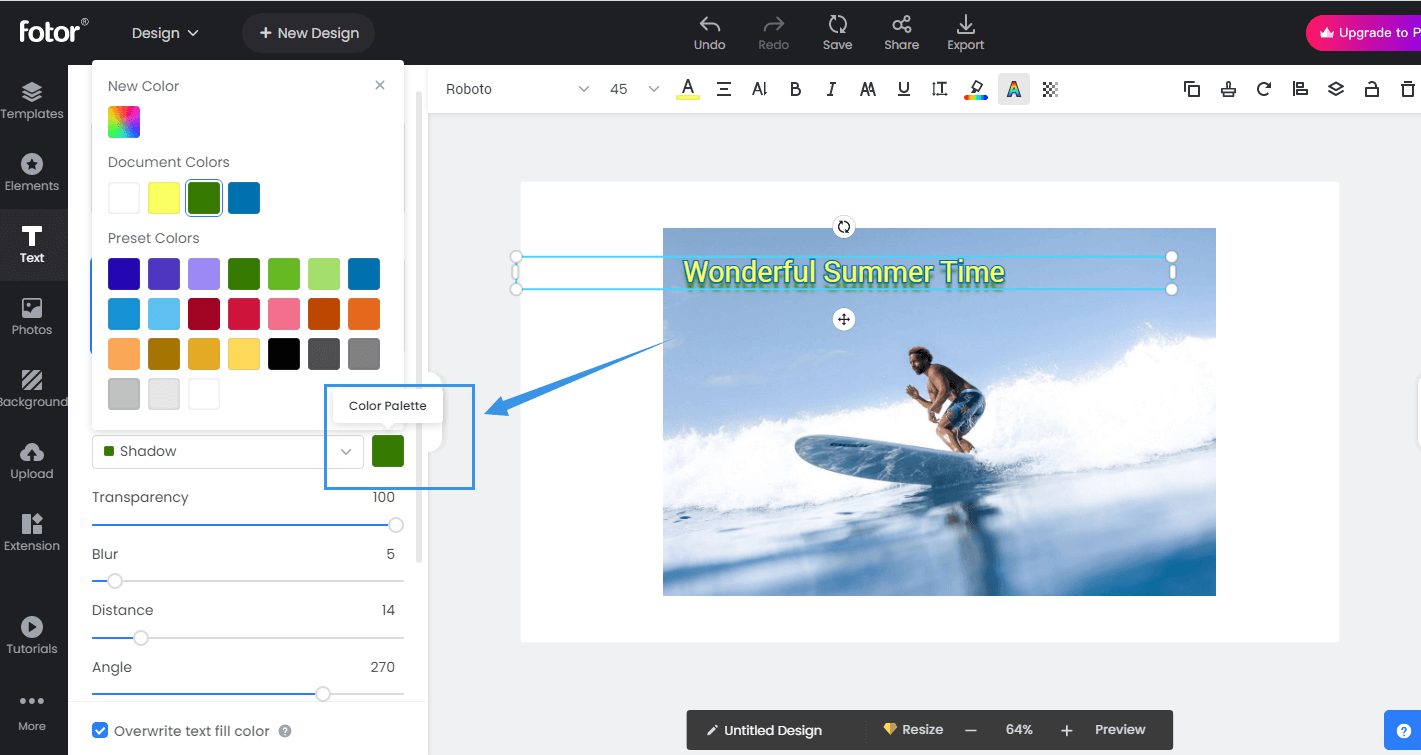Open the Upload panel
The width and height of the screenshot is (1421, 755).
(x=32, y=461)
